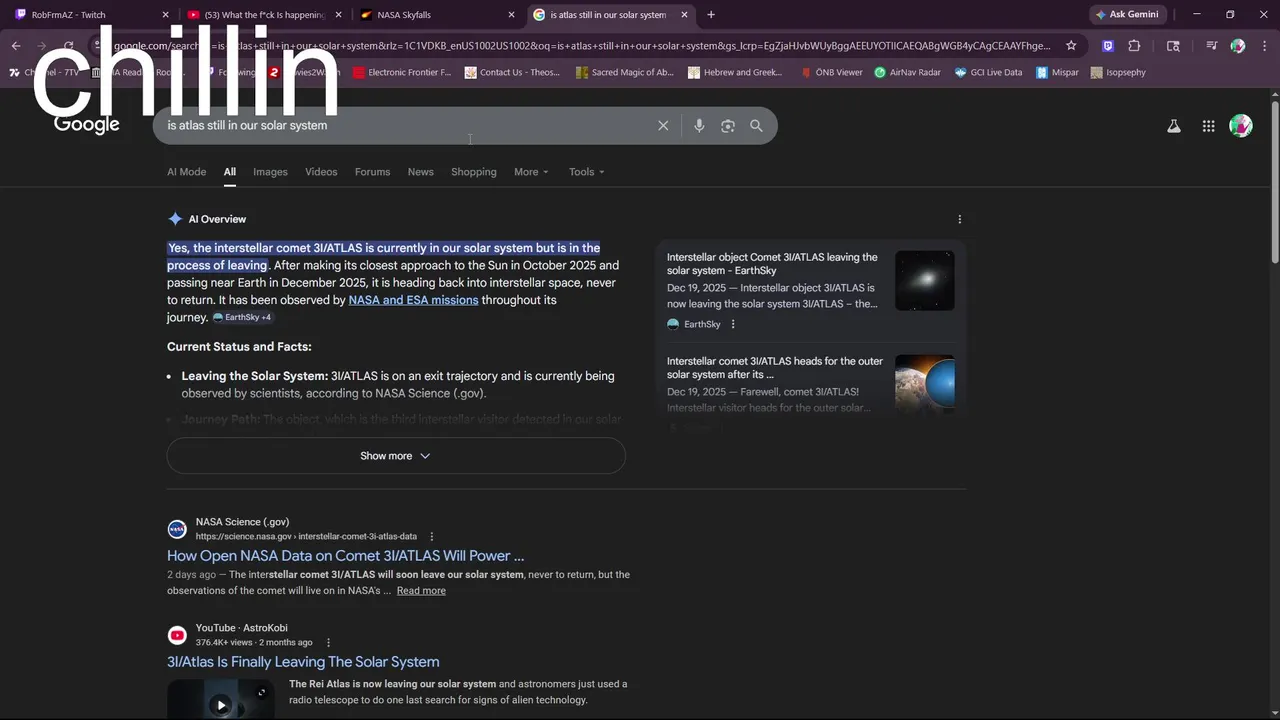Open a new tab with the plus button
This screenshot has height=720, width=1280.
711,15
